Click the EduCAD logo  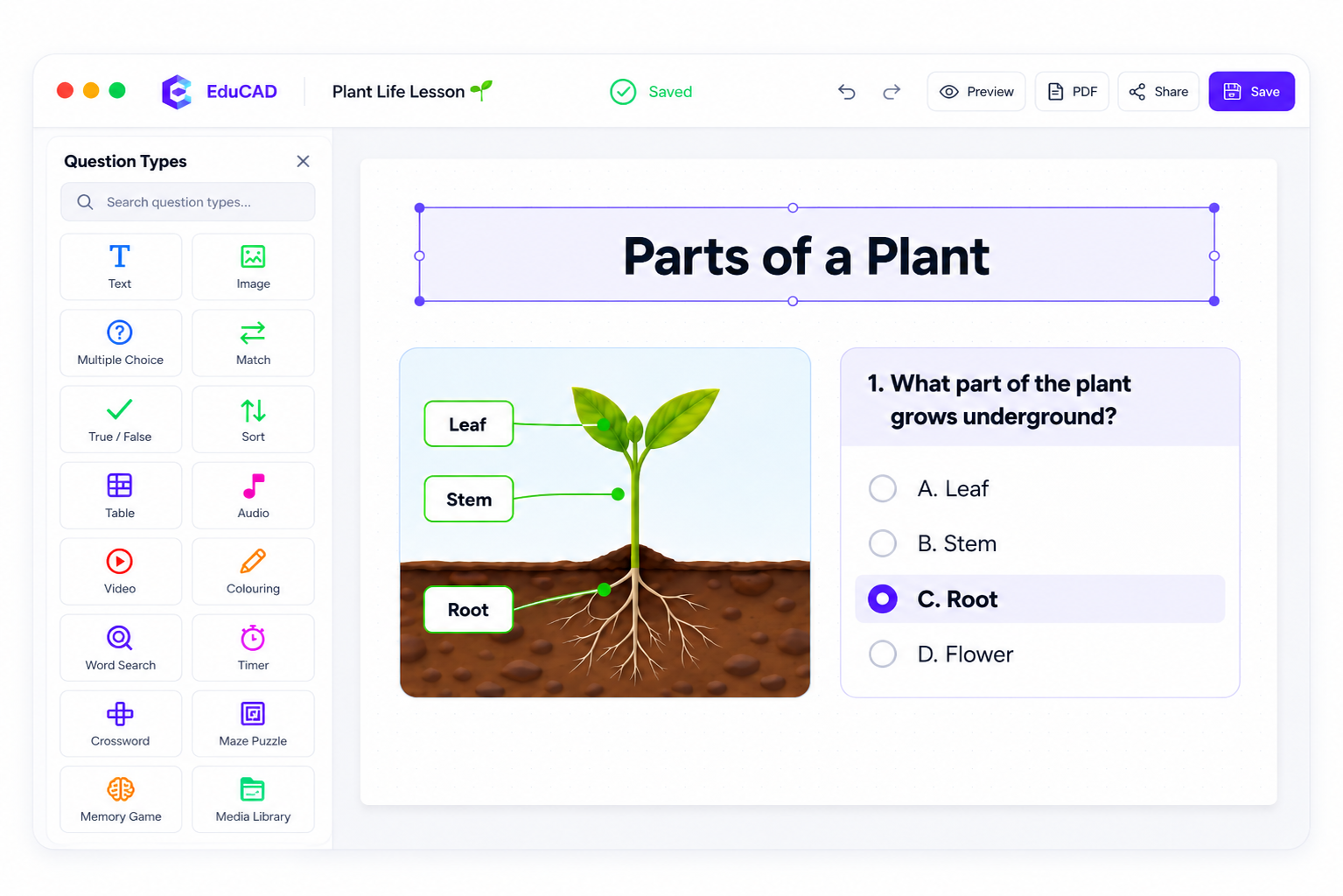(x=220, y=92)
